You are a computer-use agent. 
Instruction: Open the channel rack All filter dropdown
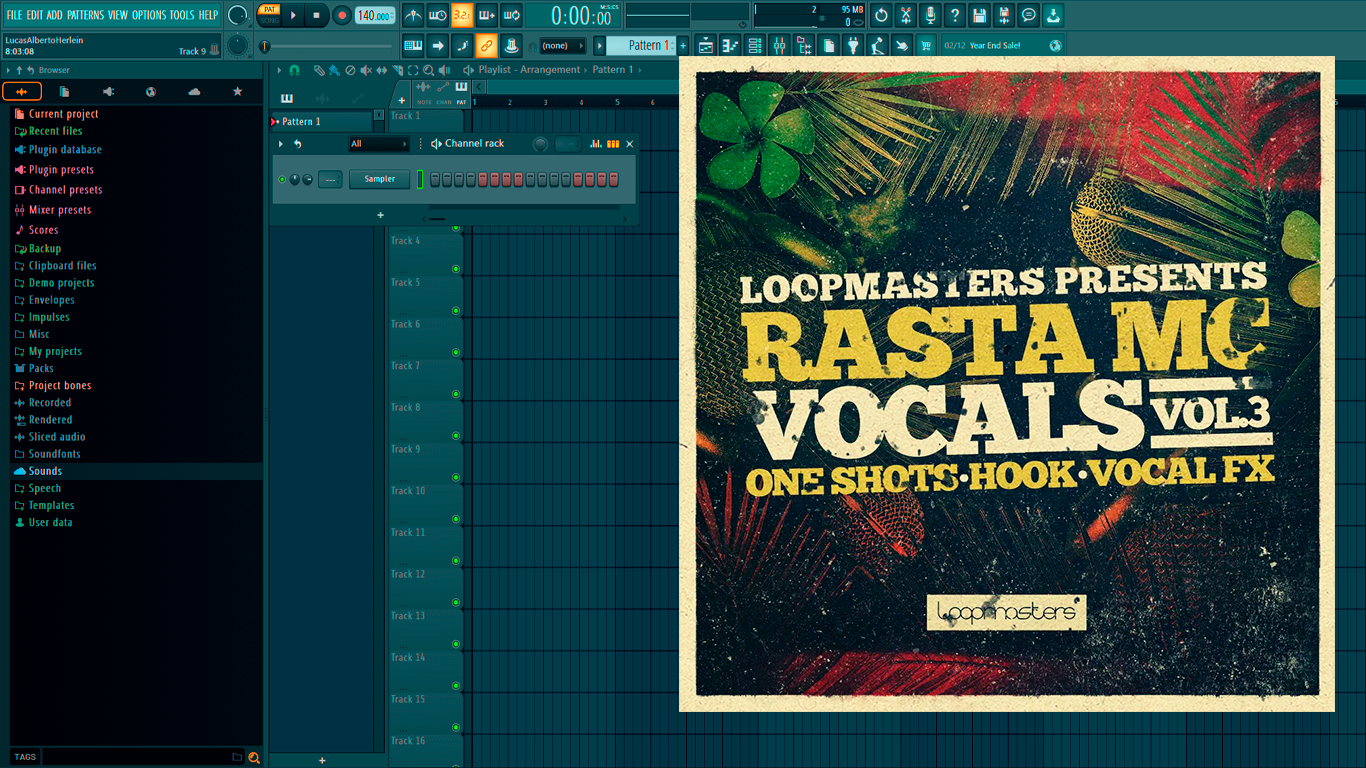pyautogui.click(x=379, y=144)
